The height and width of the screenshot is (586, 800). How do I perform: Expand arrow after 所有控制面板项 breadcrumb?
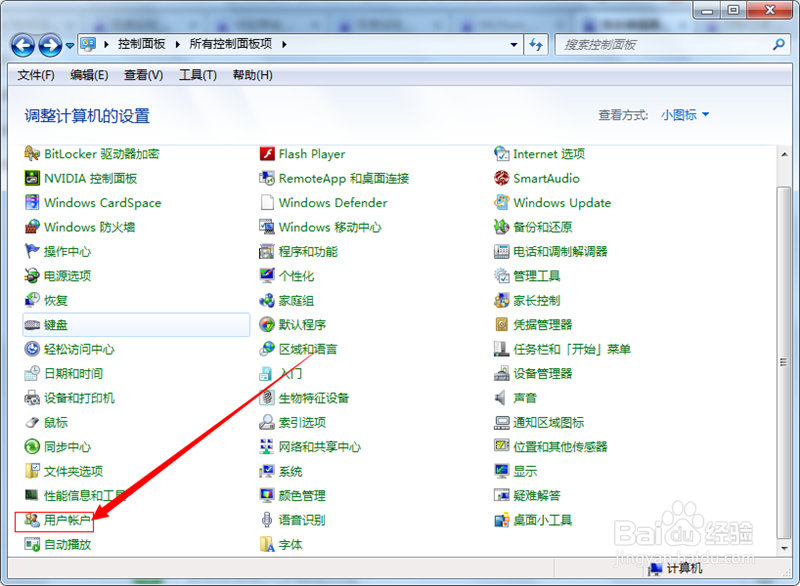click(284, 45)
